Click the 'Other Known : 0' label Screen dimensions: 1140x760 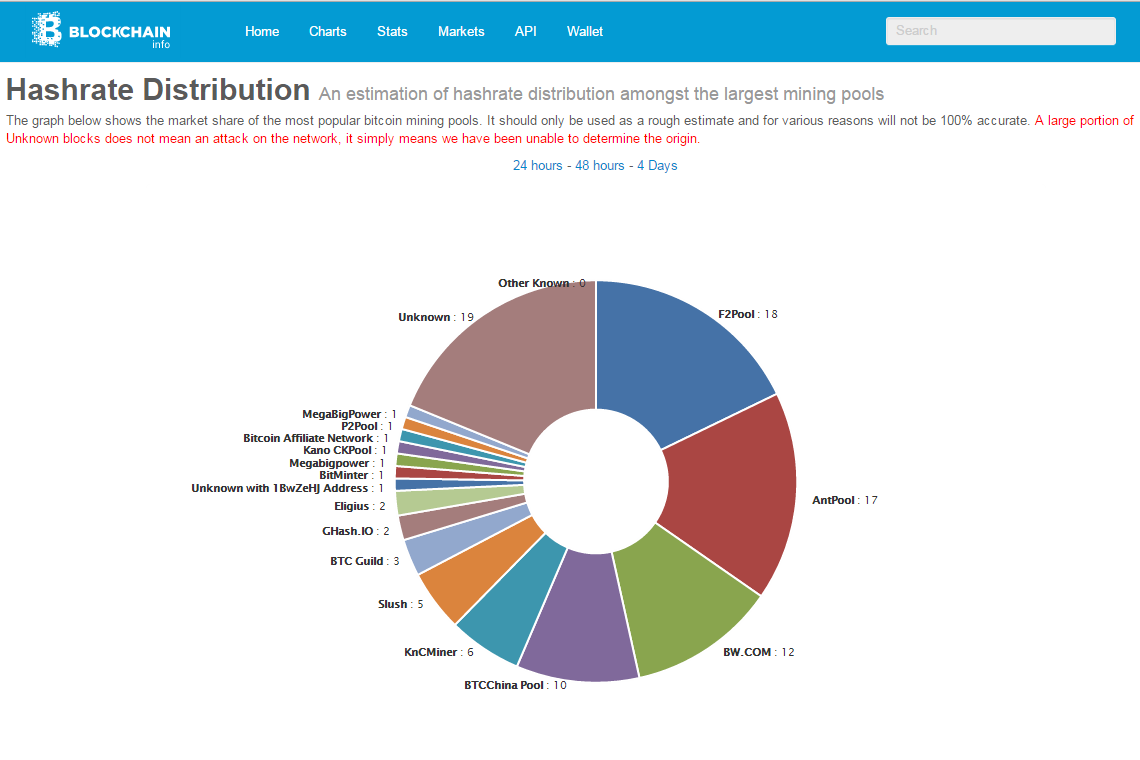pos(542,283)
